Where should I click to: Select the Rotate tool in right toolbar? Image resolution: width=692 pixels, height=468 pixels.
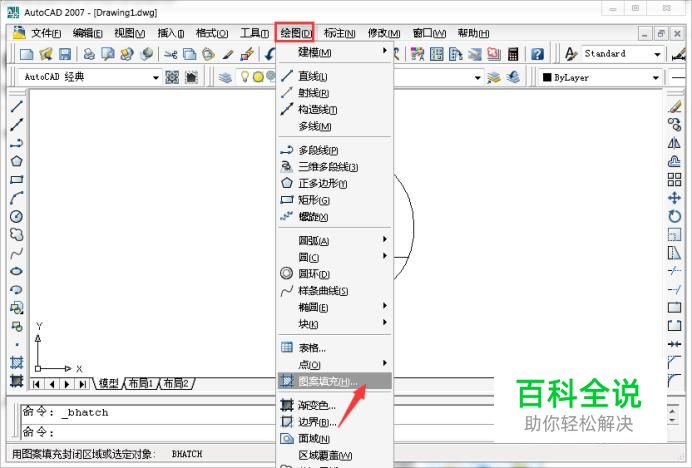click(674, 216)
